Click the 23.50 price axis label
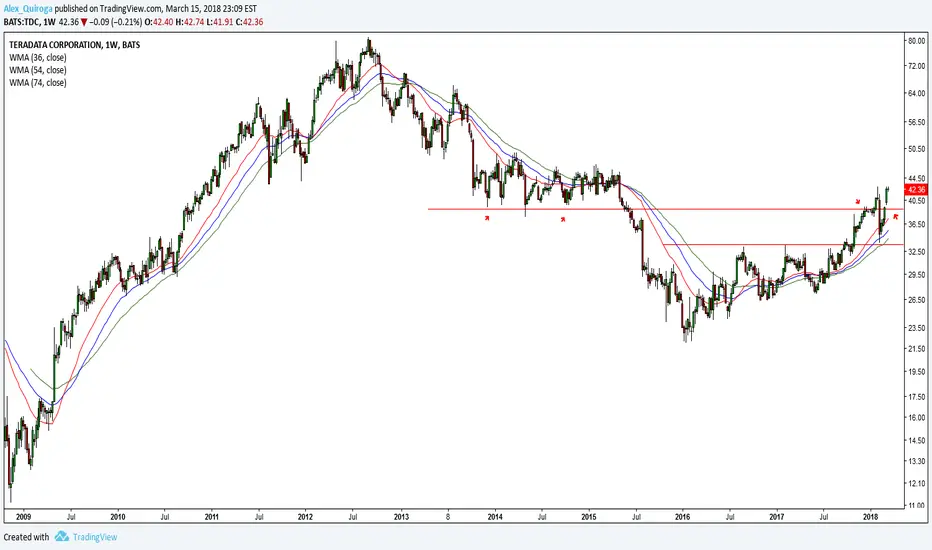932x550 pixels. (x=917, y=328)
